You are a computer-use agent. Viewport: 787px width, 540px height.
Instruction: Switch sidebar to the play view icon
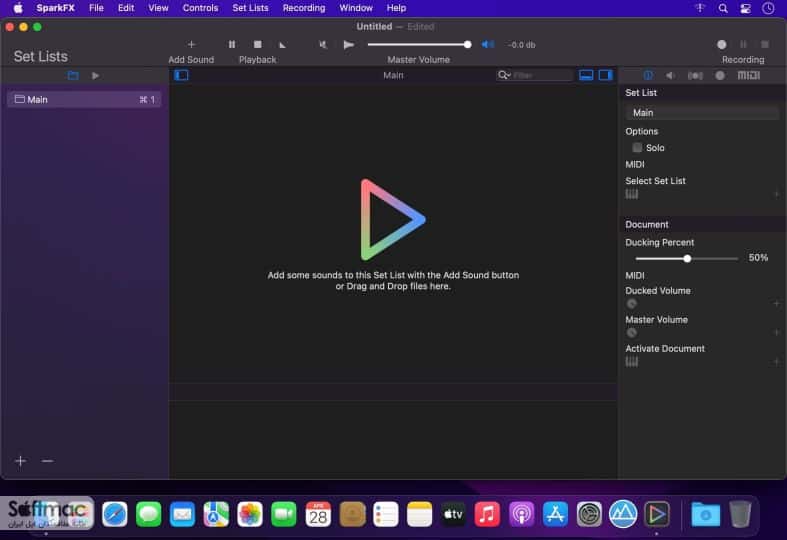coord(95,75)
